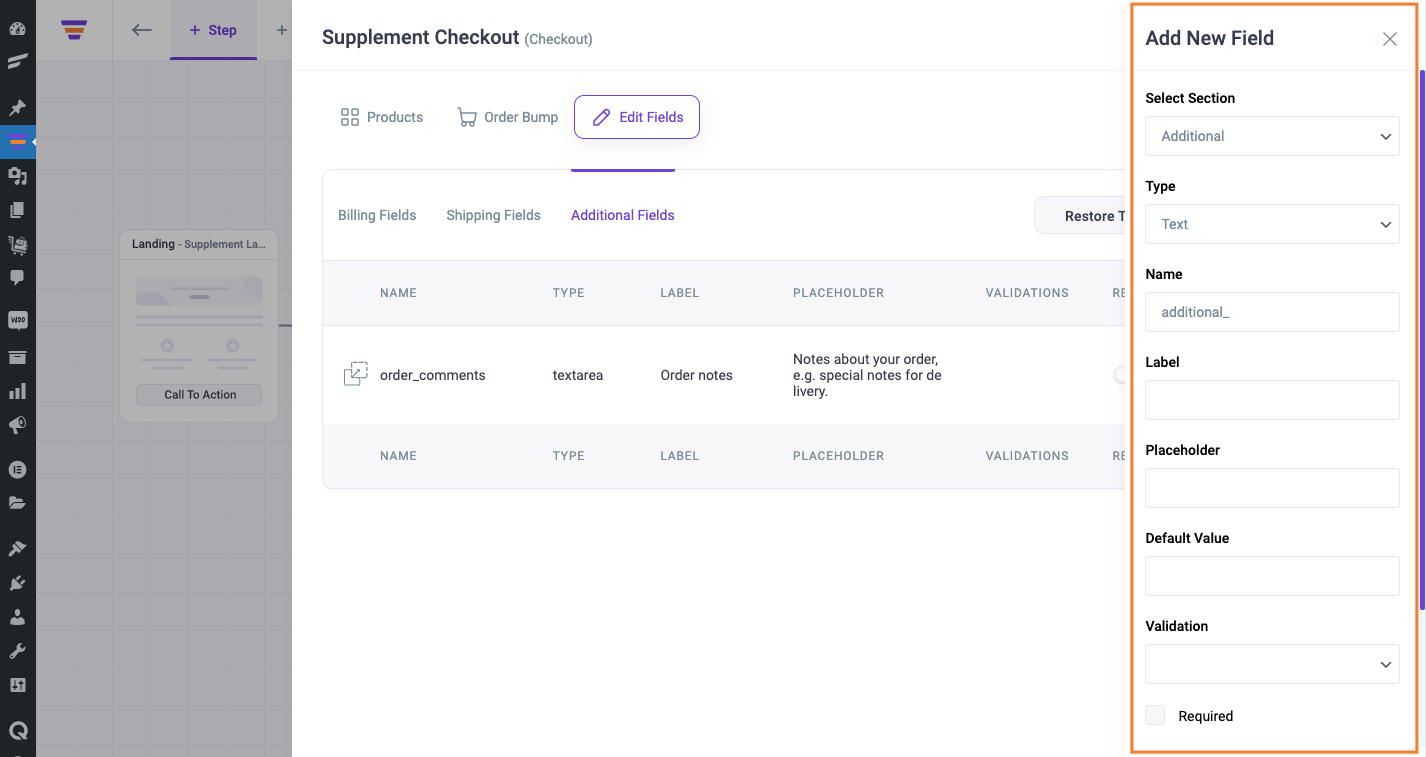Screen dimensions: 1426x757
Task: Open Plugins plug icon
Action: pos(17,582)
